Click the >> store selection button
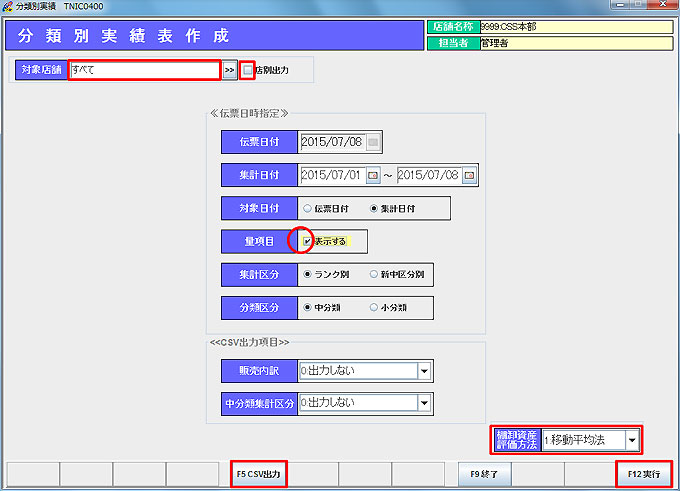The width and height of the screenshot is (680, 491). 229,70
